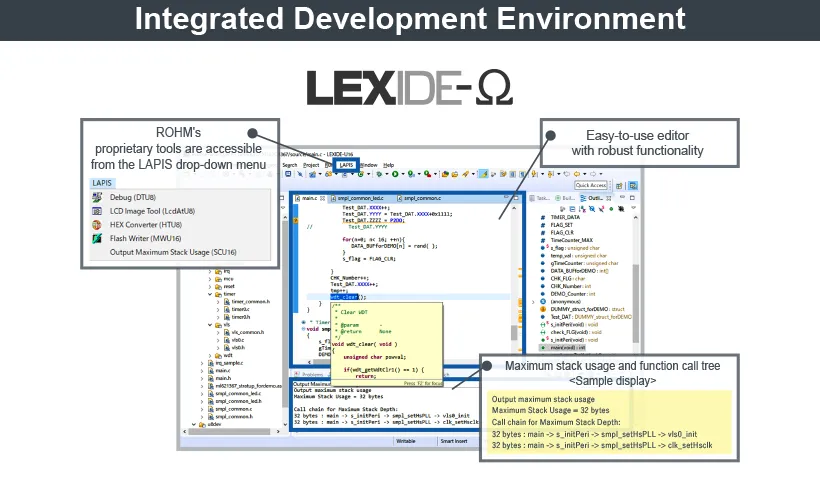Open the Help menu
The width and height of the screenshot is (820, 481).
coord(389,165)
